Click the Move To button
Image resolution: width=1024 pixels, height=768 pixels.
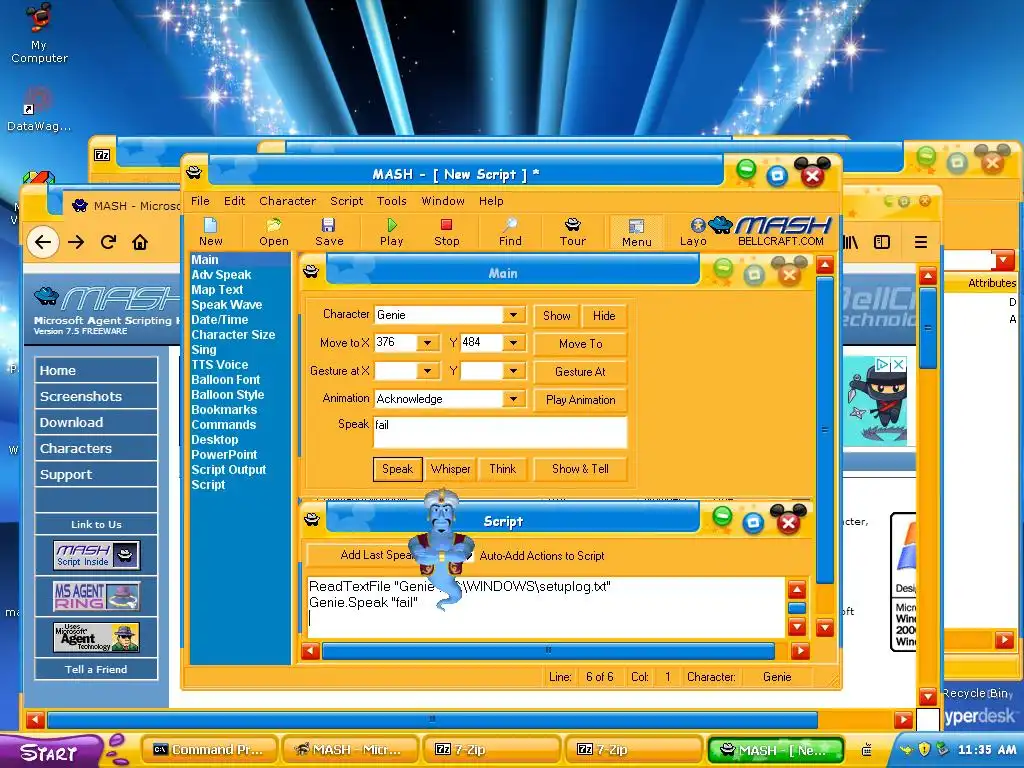click(581, 344)
